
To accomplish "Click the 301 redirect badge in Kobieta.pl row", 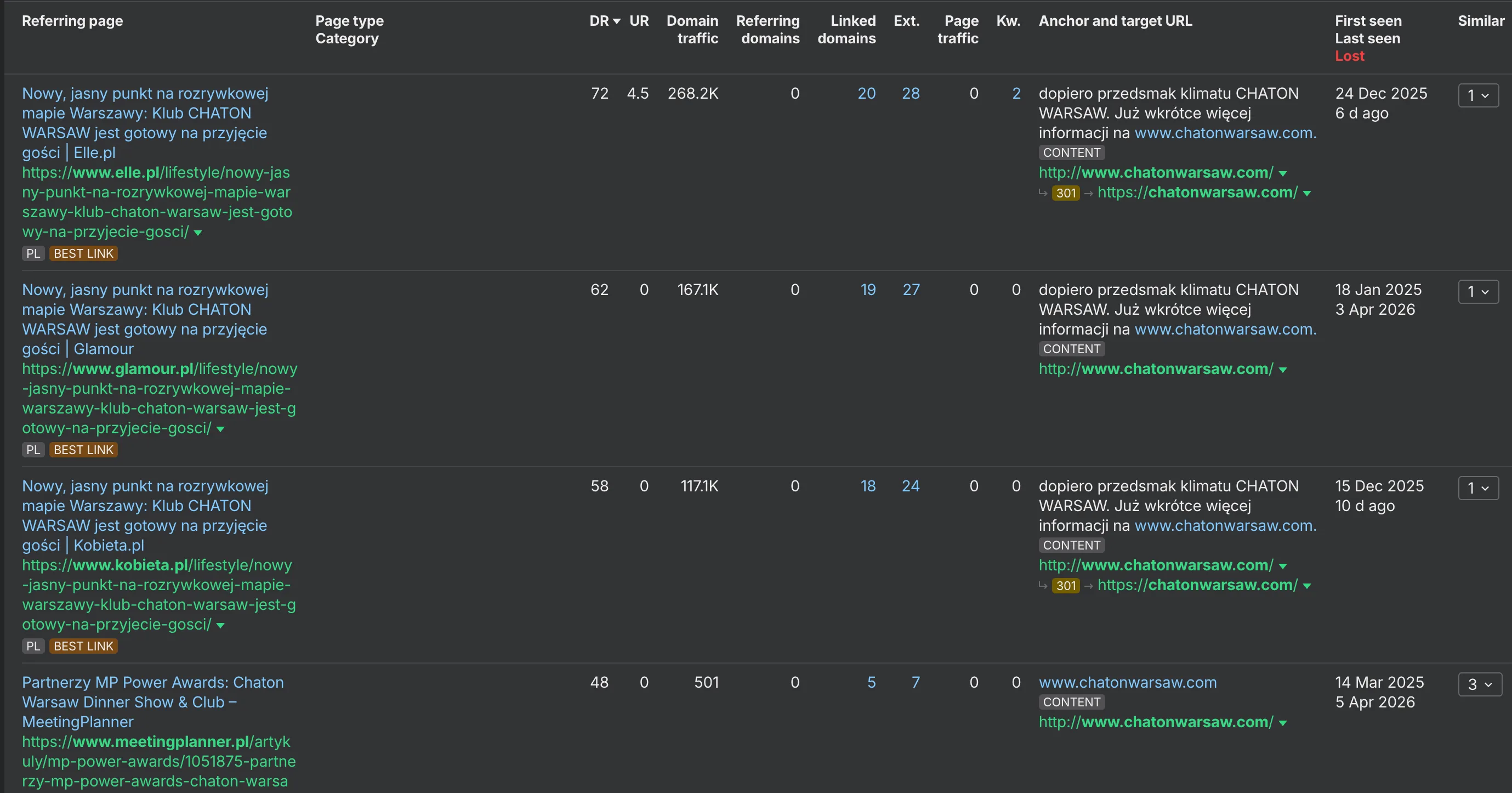I will click(x=1065, y=585).
